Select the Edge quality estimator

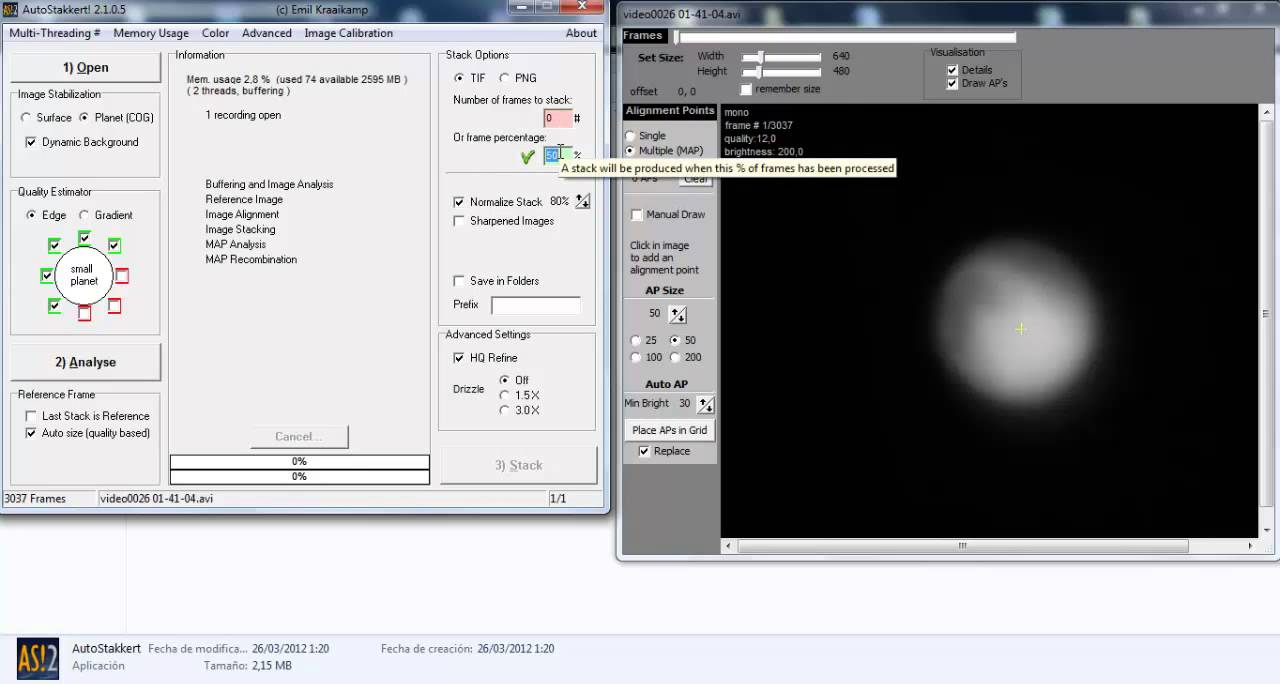32,215
